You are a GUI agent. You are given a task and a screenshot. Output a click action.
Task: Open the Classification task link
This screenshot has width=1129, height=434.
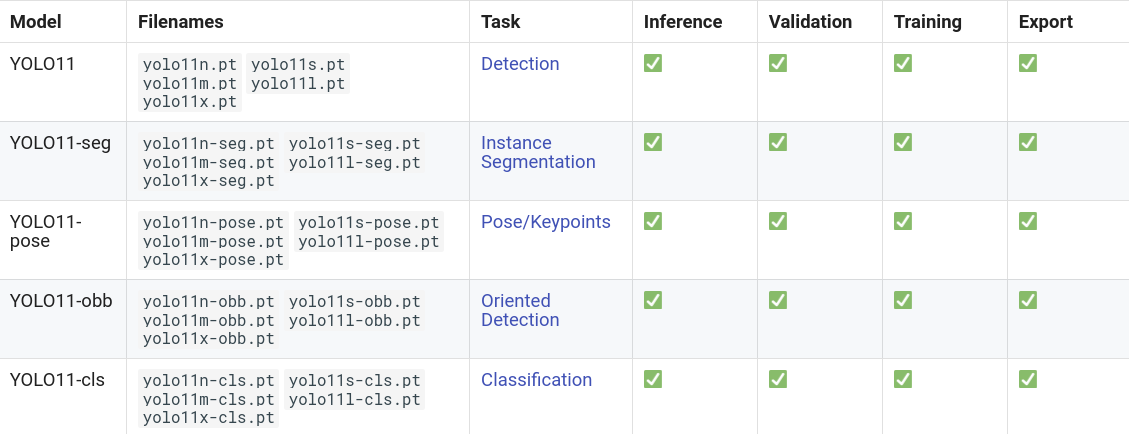[536, 380]
